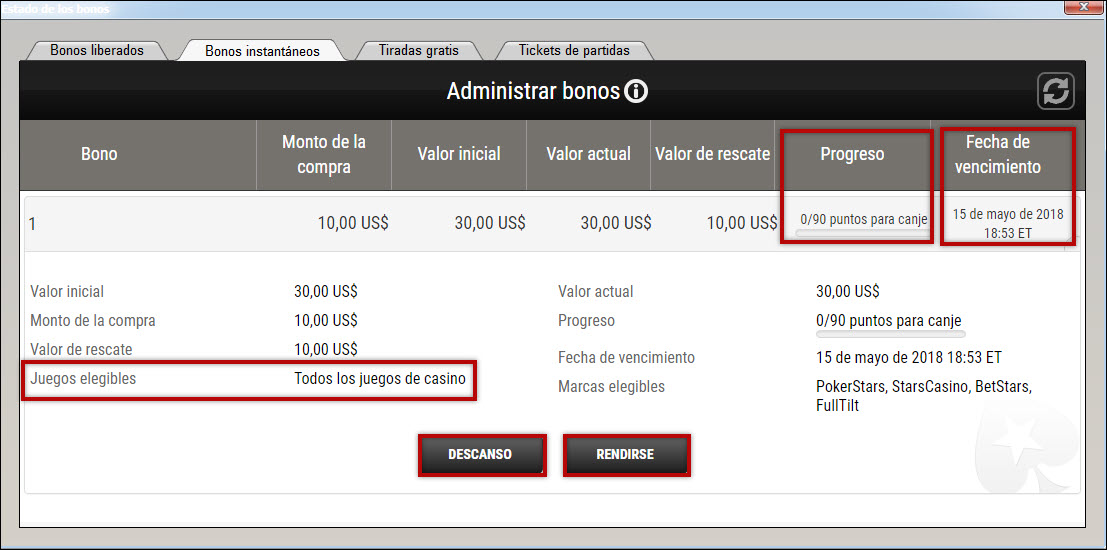Click the Progreso column header
The image size is (1107, 550).
852,154
